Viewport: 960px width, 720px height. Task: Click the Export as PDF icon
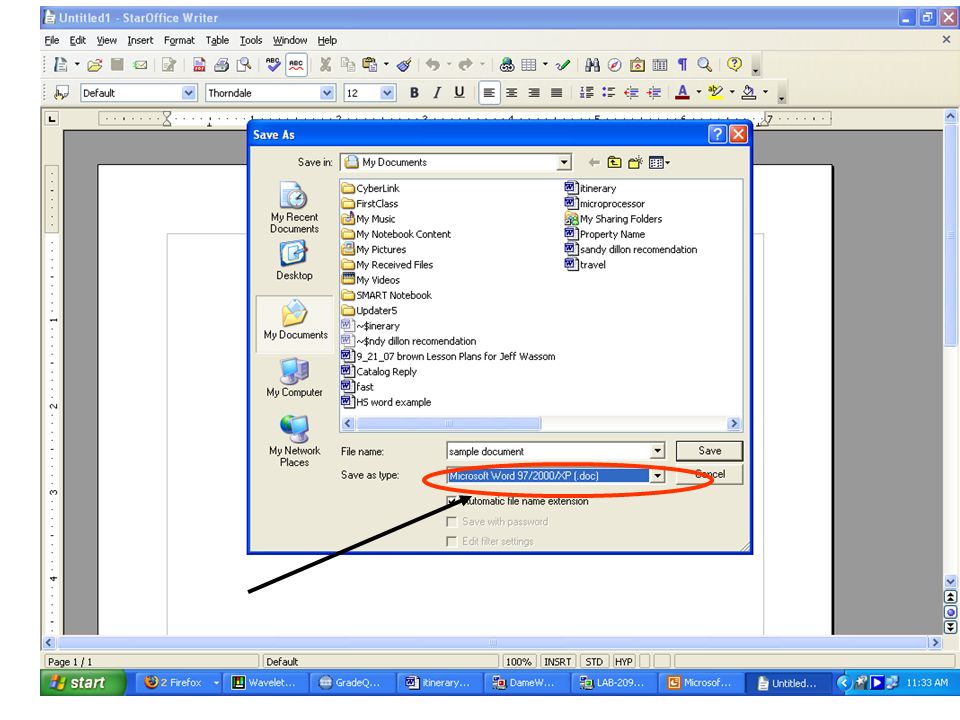coord(199,64)
